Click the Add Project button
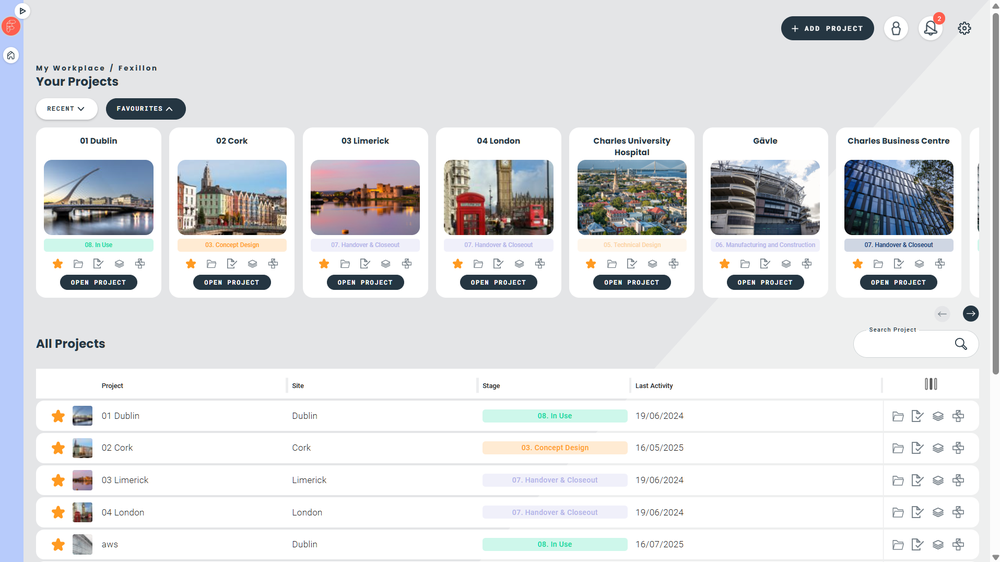 coord(827,29)
